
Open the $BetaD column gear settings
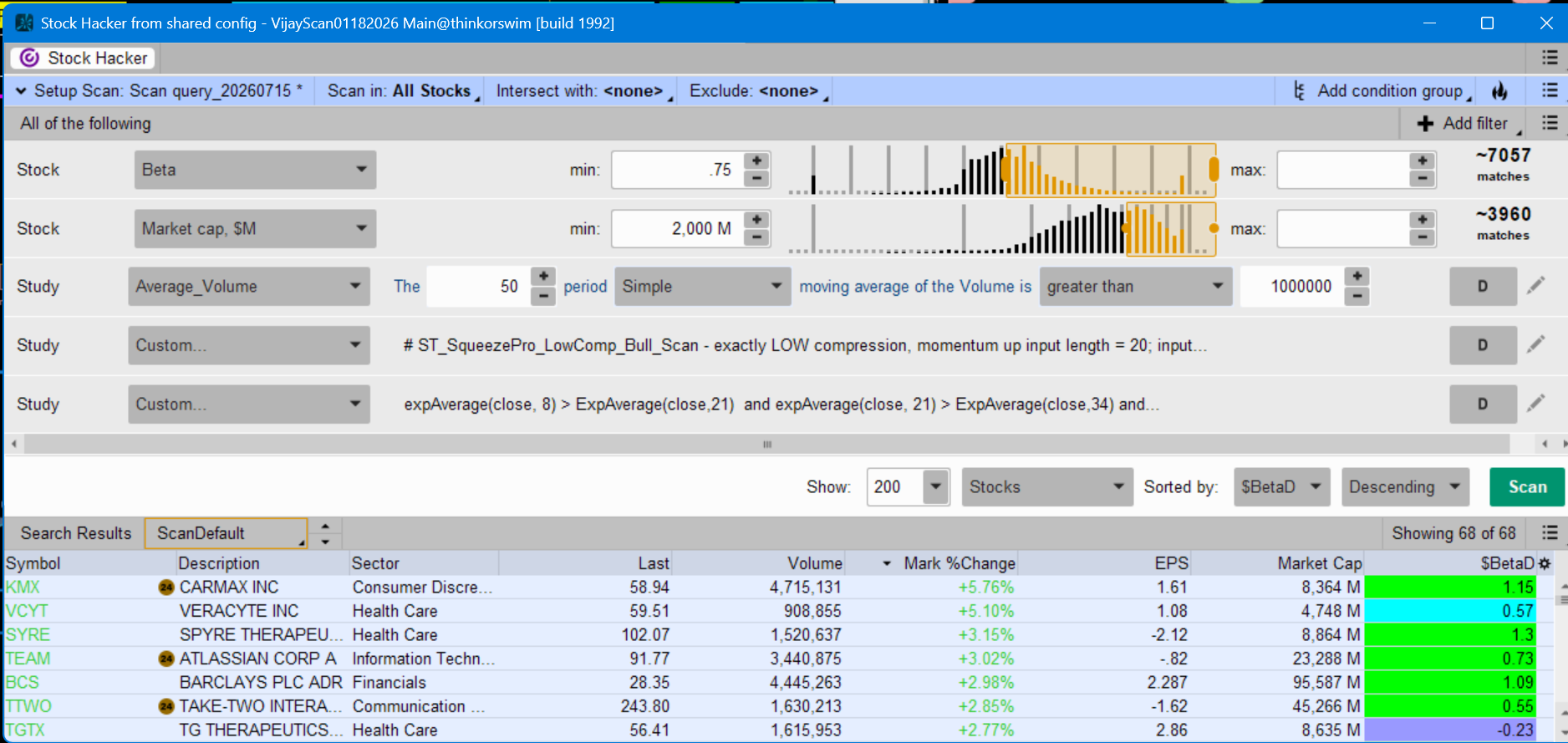[x=1545, y=563]
